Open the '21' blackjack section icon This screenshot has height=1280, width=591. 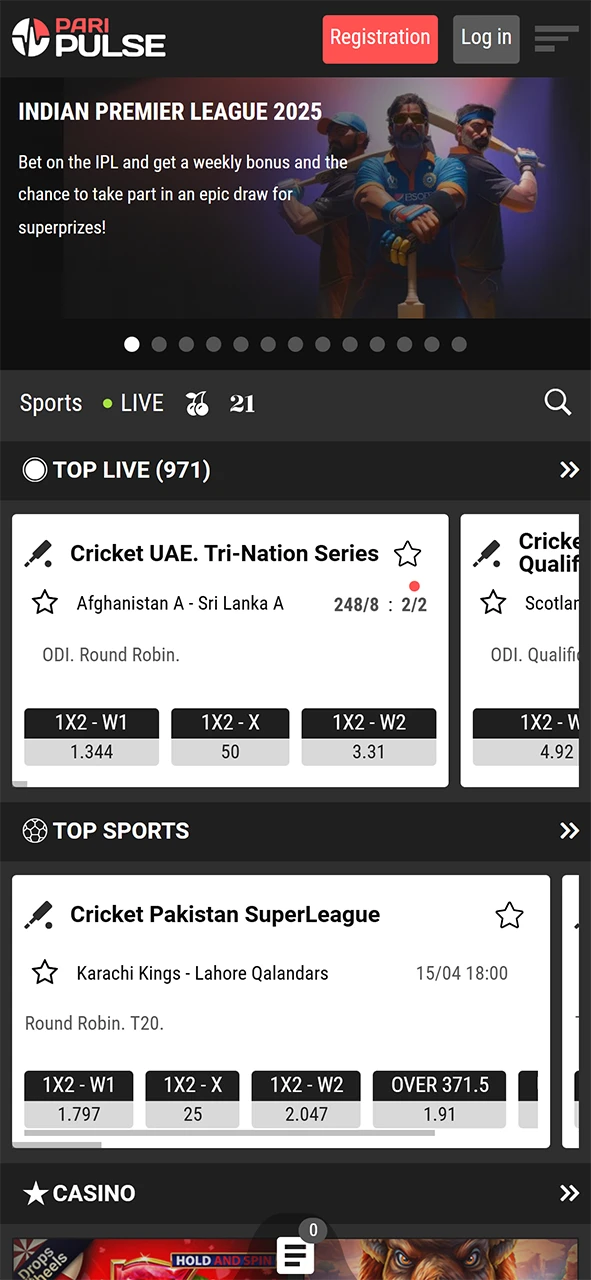pos(242,402)
